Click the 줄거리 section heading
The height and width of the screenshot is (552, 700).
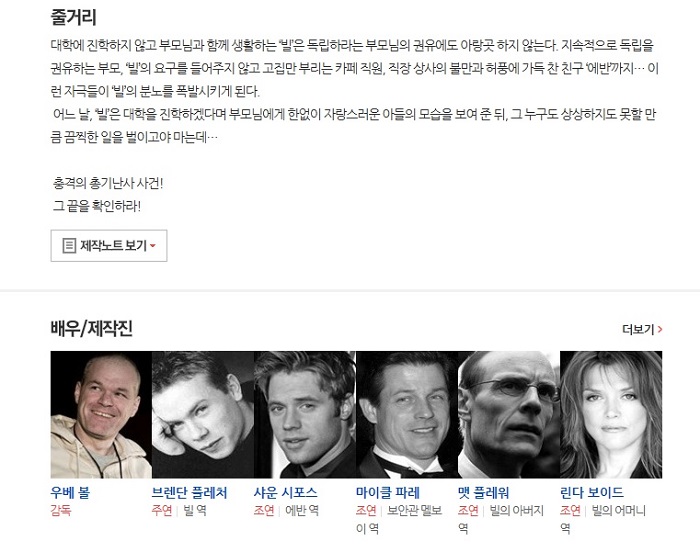(73, 17)
